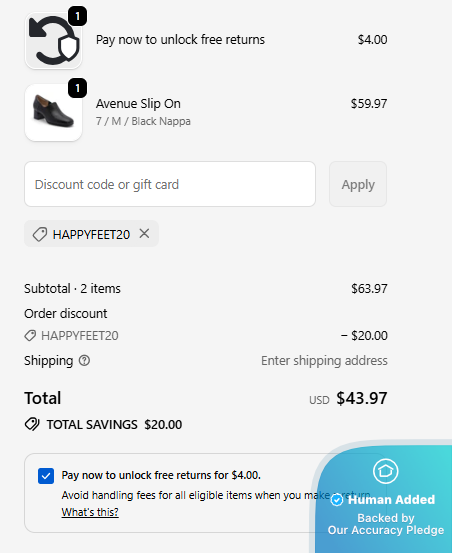Open the What's this? link
This screenshot has width=452, height=553.
pyautogui.click(x=90, y=512)
